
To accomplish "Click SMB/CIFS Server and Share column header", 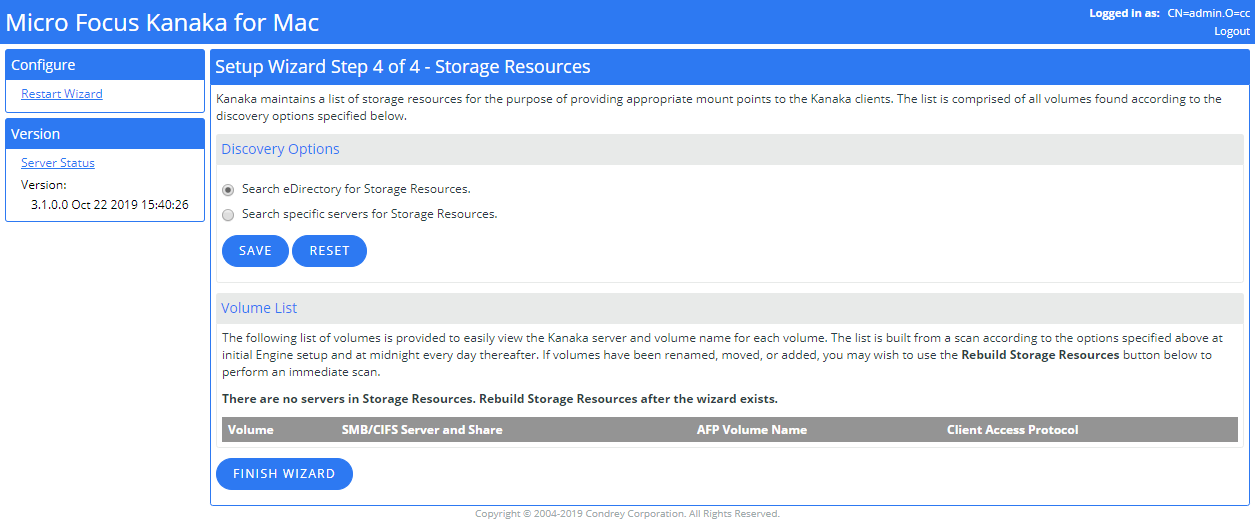I will tap(422, 430).
